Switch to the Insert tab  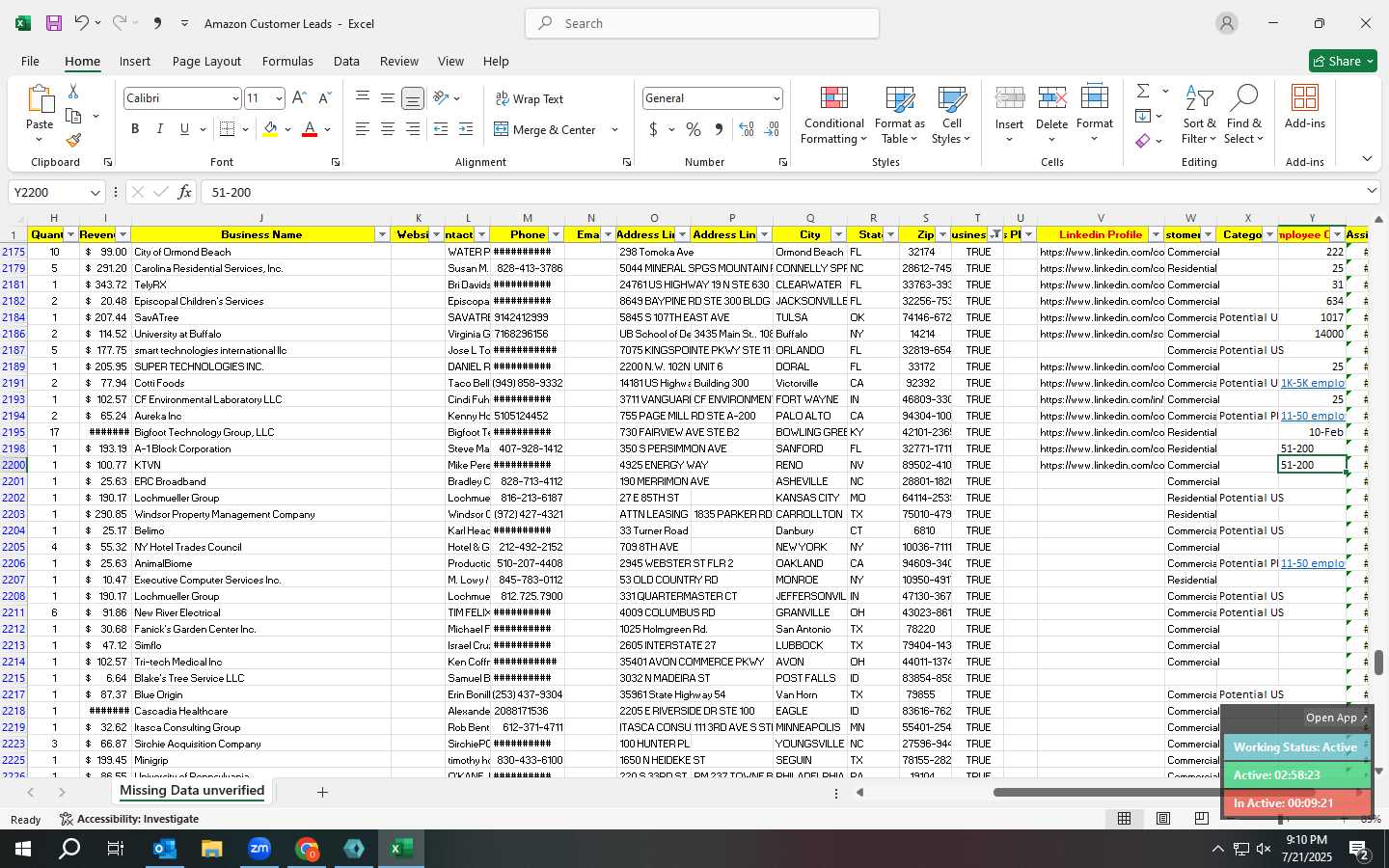(x=135, y=61)
